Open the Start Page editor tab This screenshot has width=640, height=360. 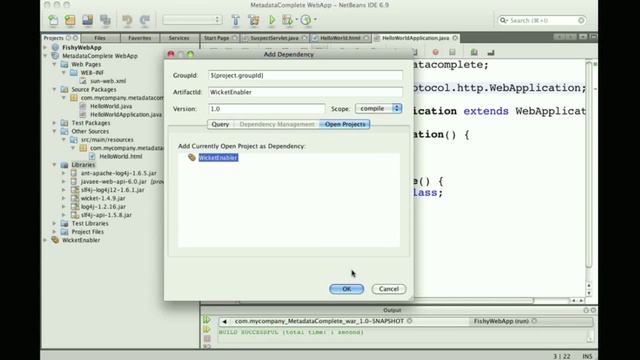217,38
